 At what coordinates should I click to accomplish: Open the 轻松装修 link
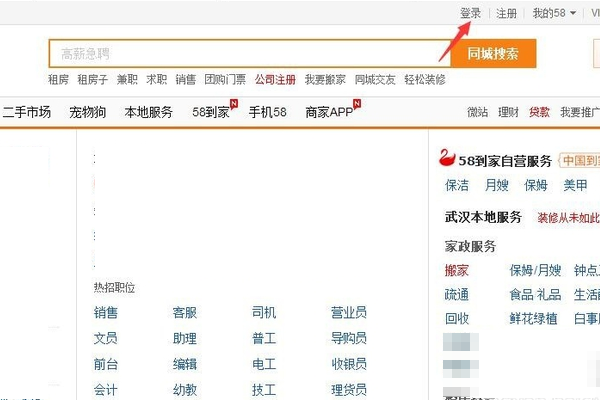point(425,80)
